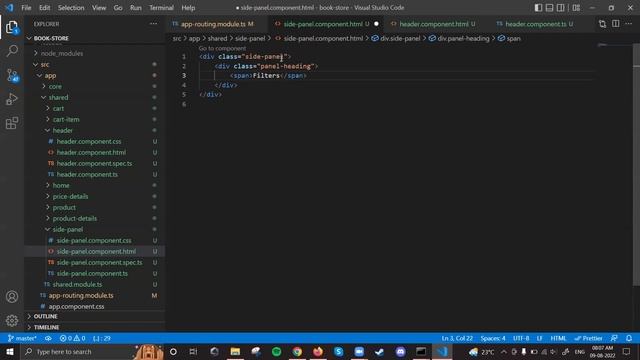Toggle primary side bar layout icon
Screen dimensions: 640x360
point(538,8)
